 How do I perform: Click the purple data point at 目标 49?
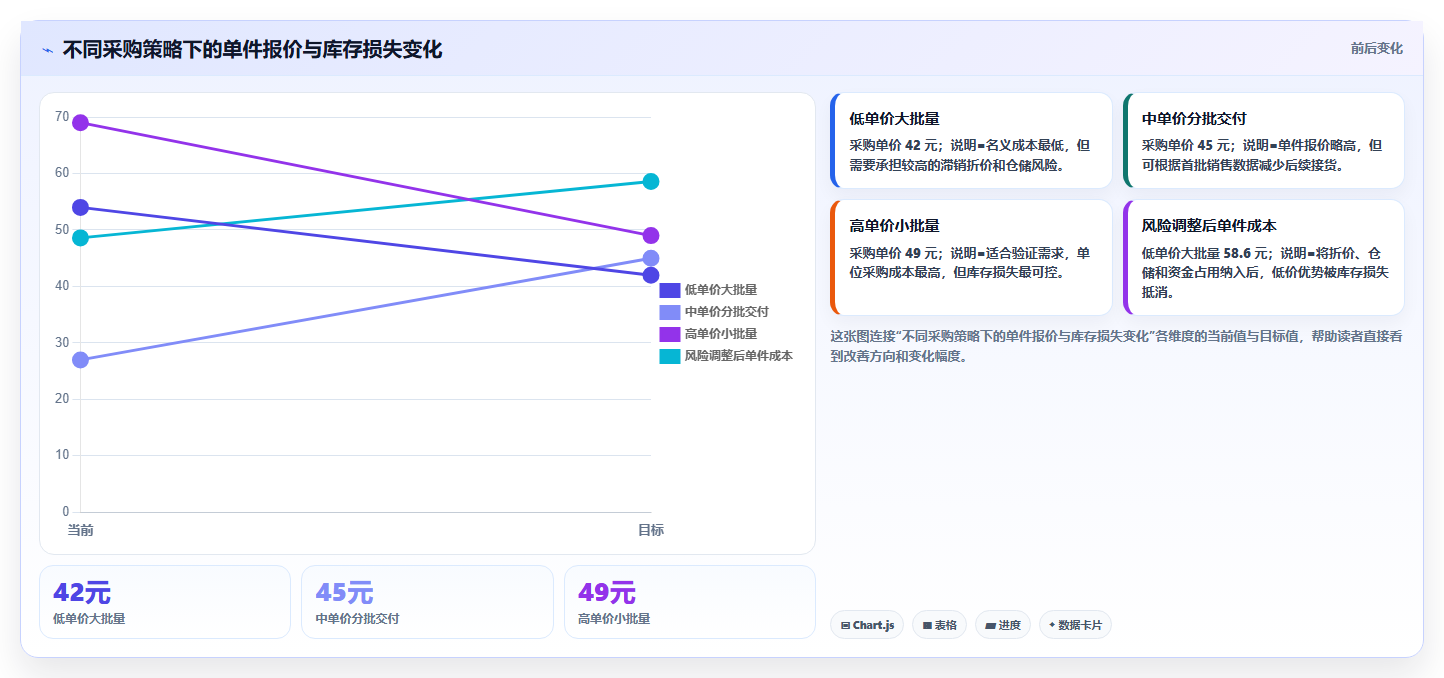coord(651,236)
